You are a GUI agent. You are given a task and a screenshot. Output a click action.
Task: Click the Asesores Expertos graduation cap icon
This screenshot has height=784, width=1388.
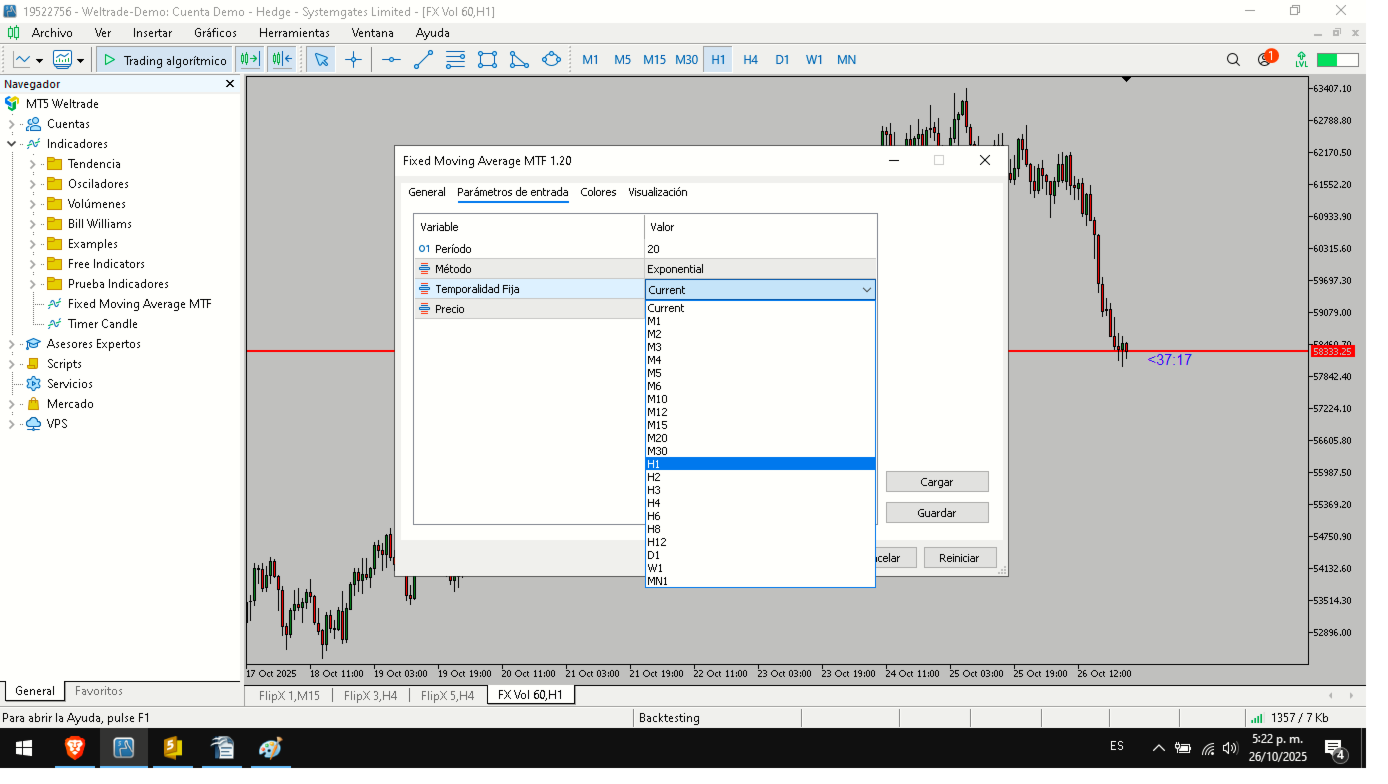[33, 344]
